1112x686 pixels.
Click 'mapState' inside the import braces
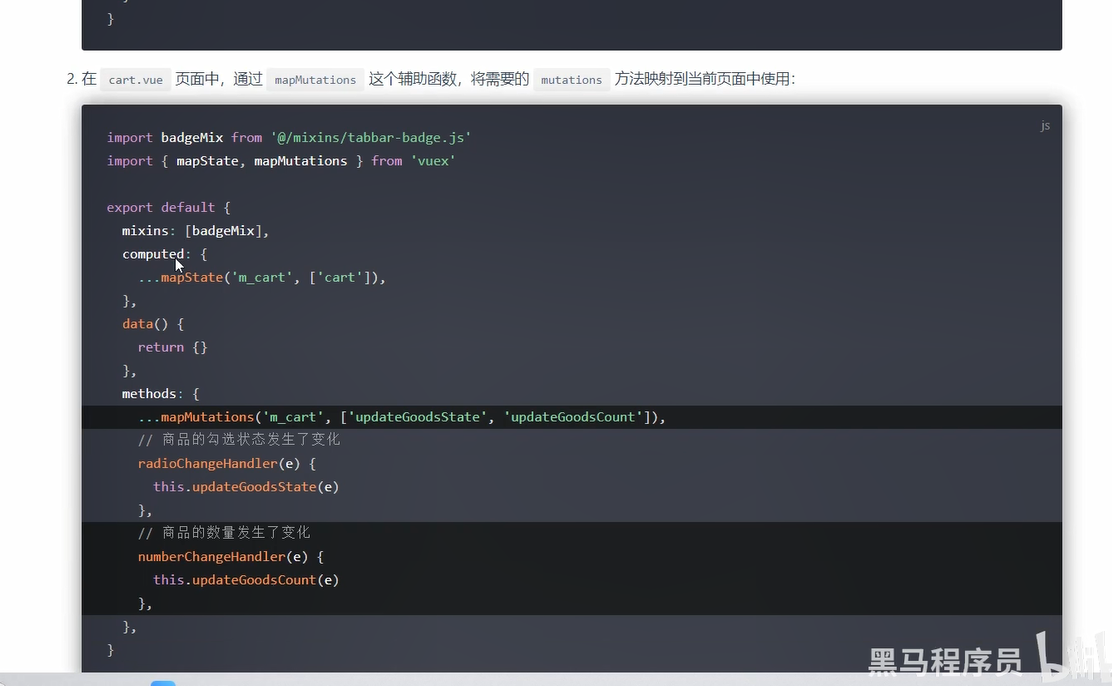207,161
